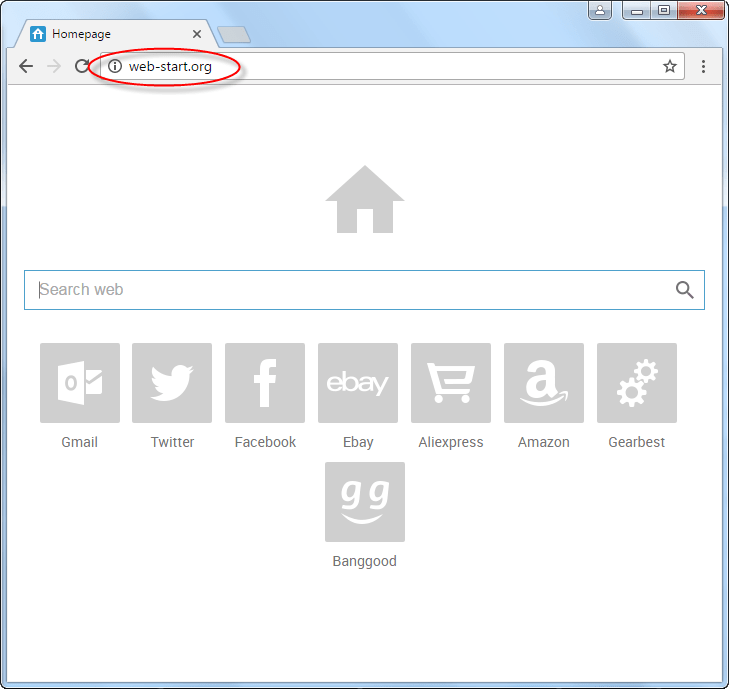Reload the page
This screenshot has height=689, width=729.
click(82, 66)
